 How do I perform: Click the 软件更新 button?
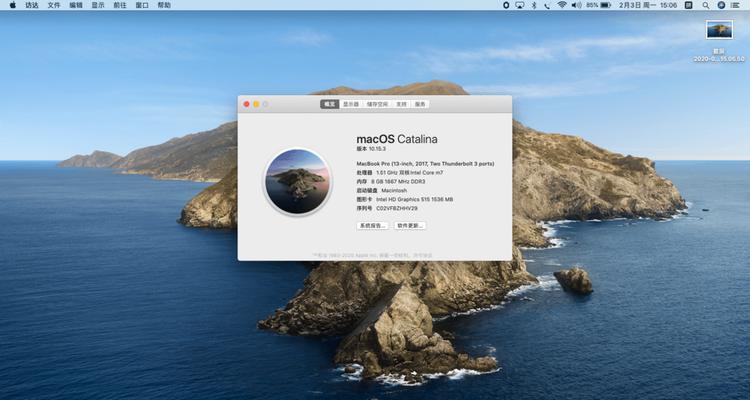410,225
